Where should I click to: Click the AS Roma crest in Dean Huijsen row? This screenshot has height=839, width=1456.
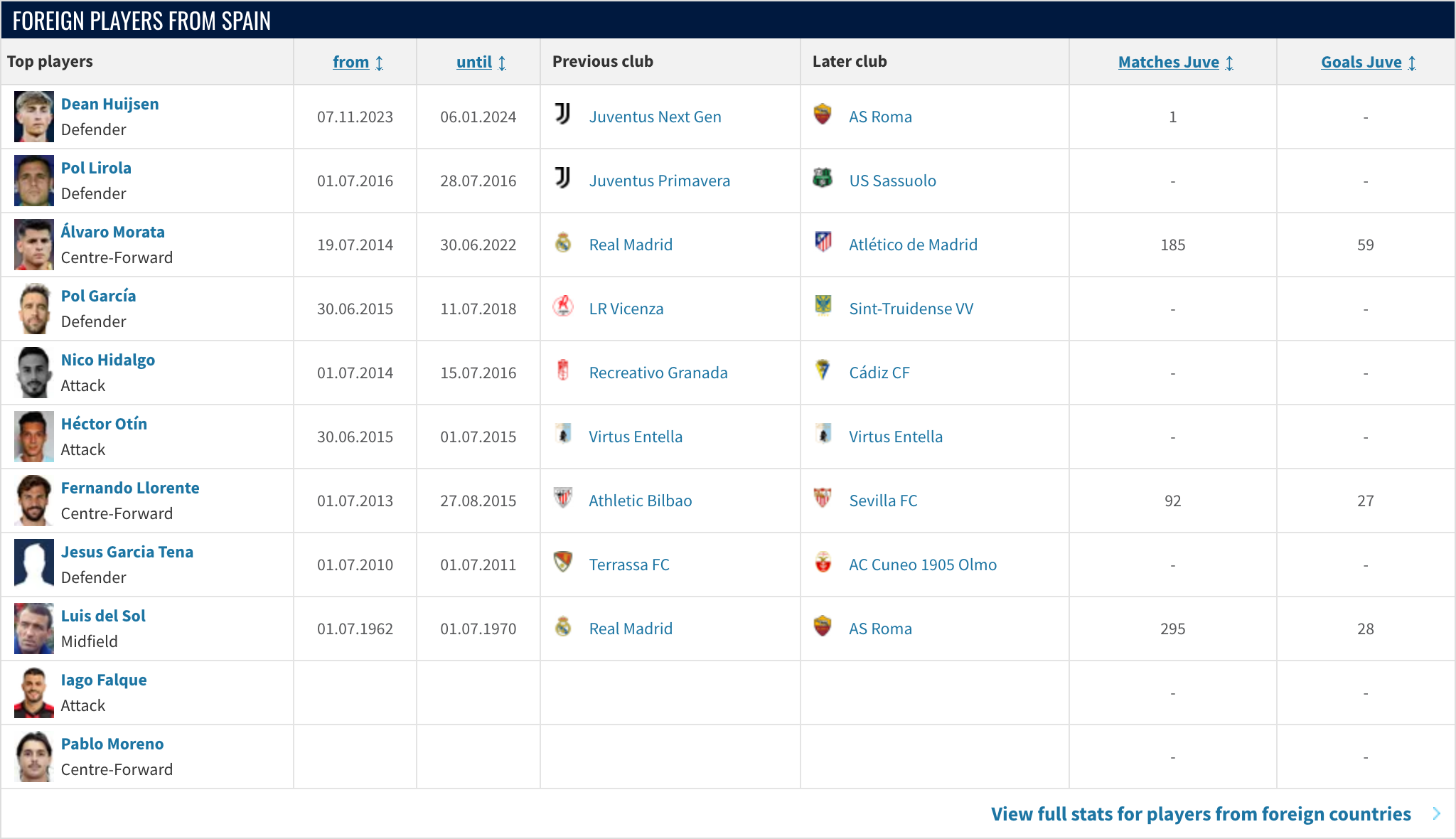823,114
